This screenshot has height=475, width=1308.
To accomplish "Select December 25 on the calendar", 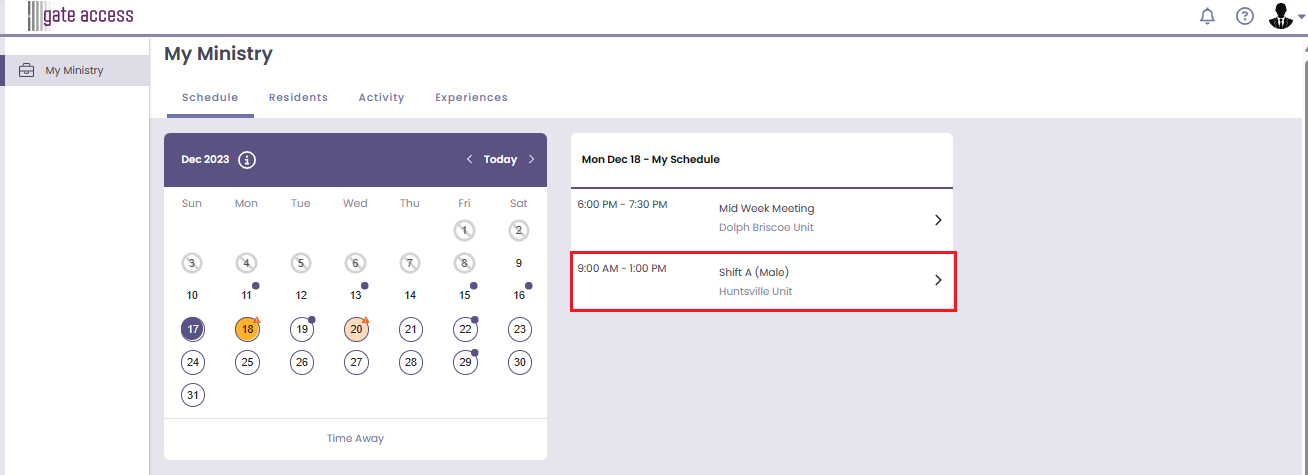I will pos(247,362).
